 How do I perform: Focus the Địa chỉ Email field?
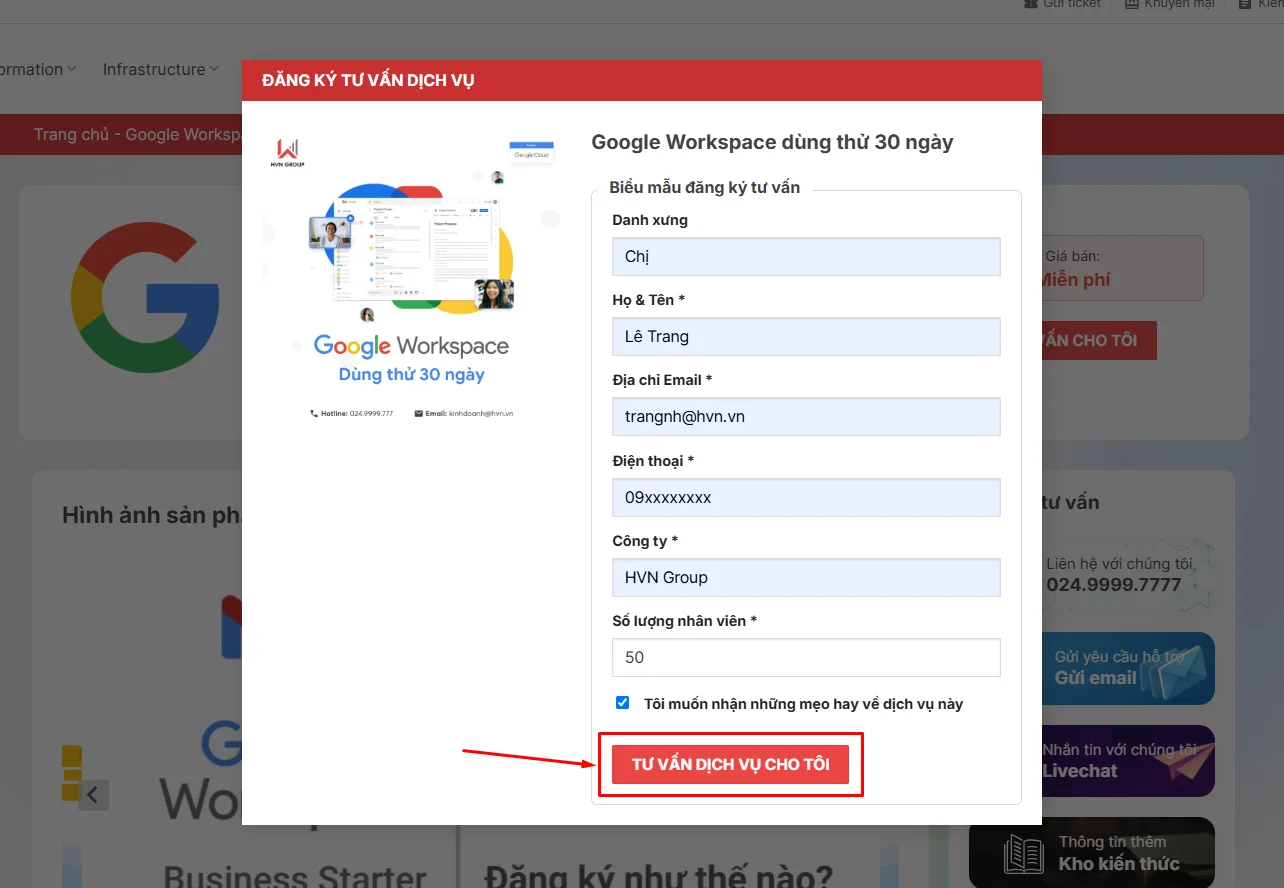(x=806, y=417)
